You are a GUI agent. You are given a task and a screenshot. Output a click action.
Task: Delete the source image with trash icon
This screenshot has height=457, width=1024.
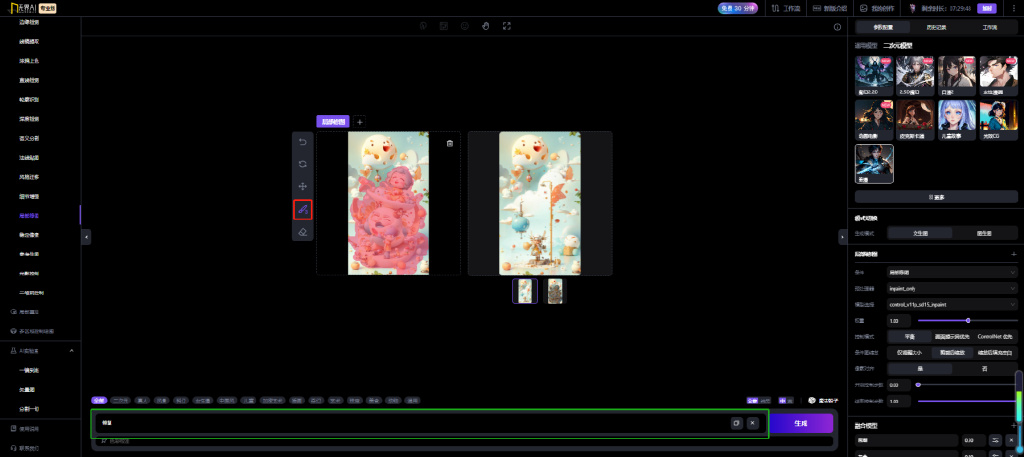[x=449, y=143]
